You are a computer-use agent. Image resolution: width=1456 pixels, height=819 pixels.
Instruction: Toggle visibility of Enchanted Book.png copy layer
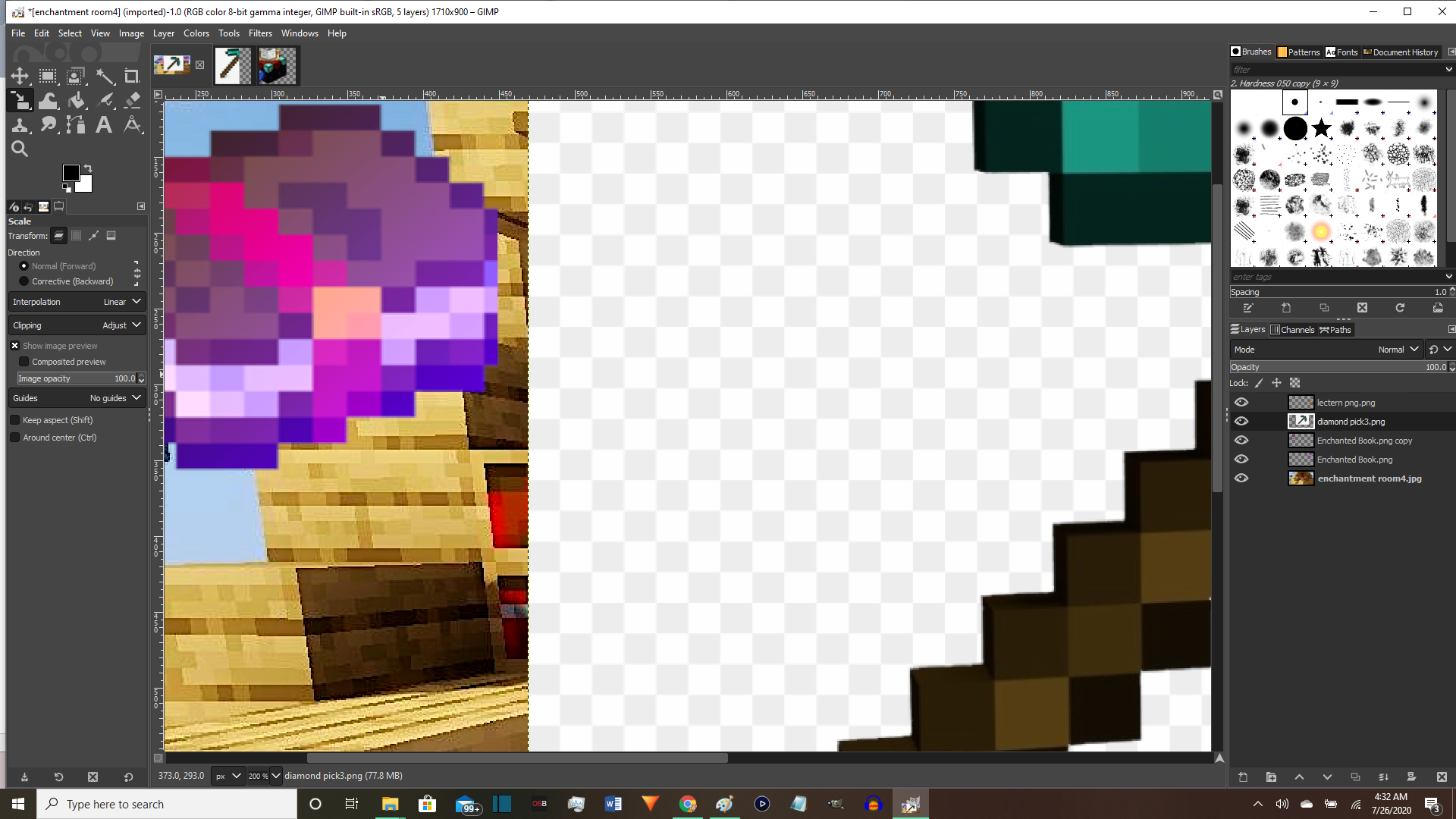[x=1241, y=441]
